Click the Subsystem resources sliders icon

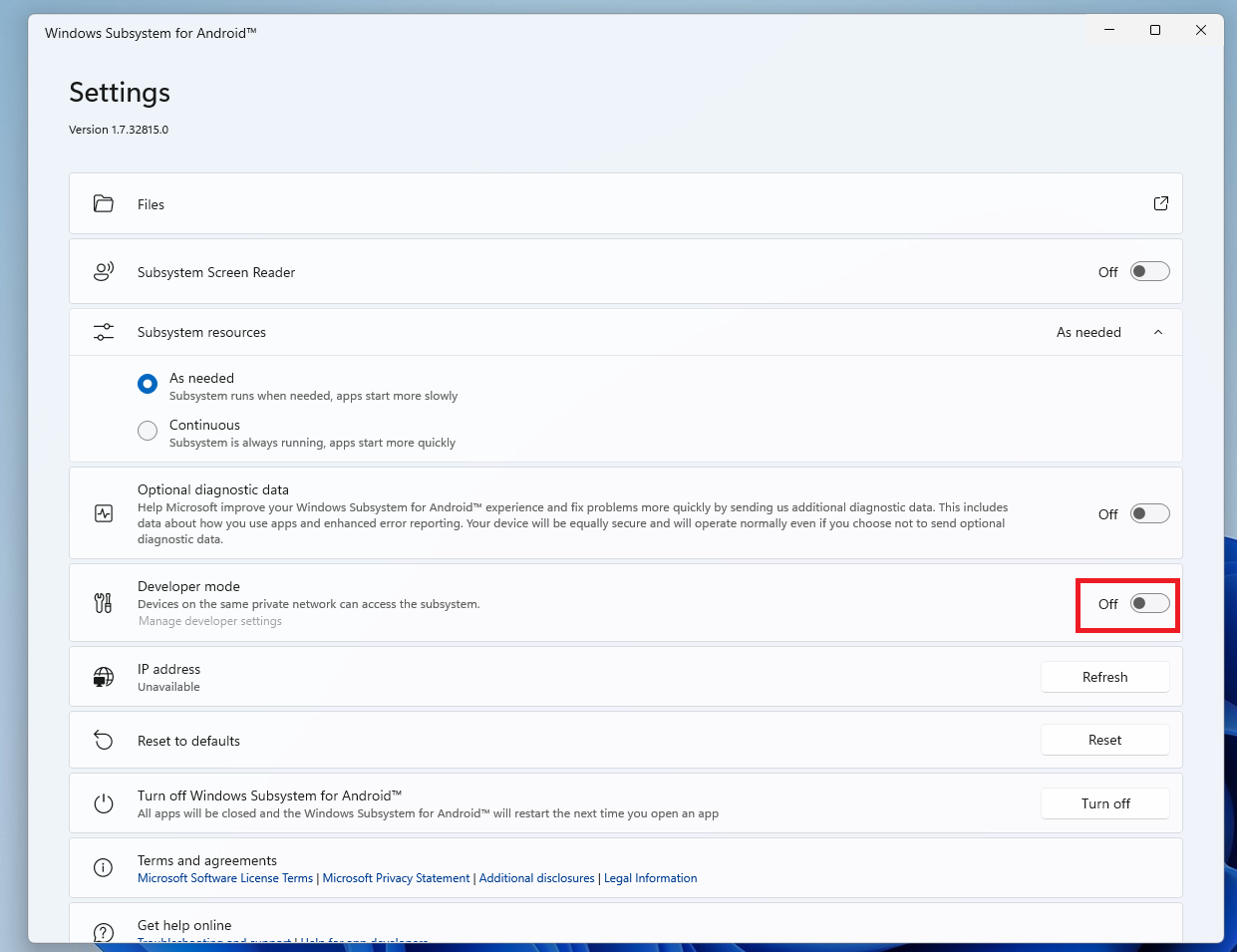pos(104,332)
